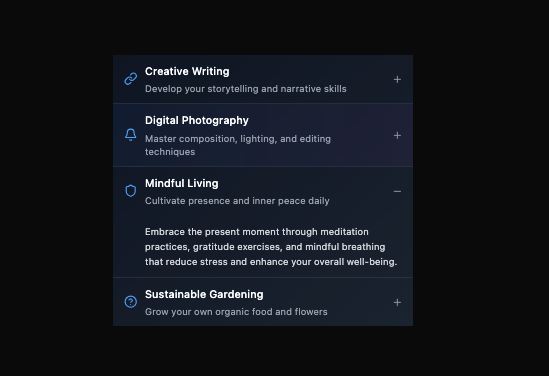
Task: Click subtitle 'Grow your own organic food and flowers'
Action: click(x=236, y=312)
